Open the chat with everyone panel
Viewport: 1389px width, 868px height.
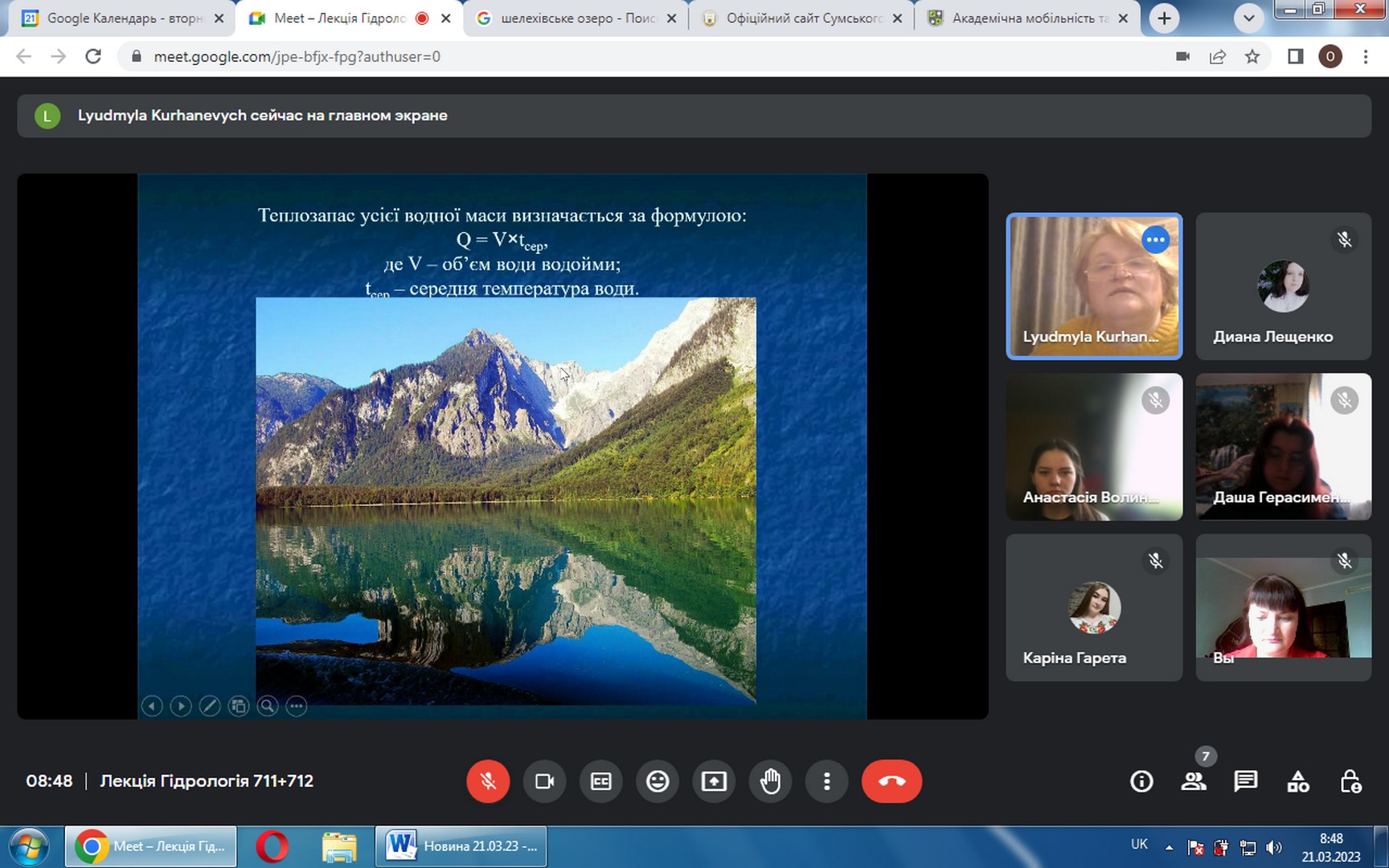pyautogui.click(x=1246, y=781)
